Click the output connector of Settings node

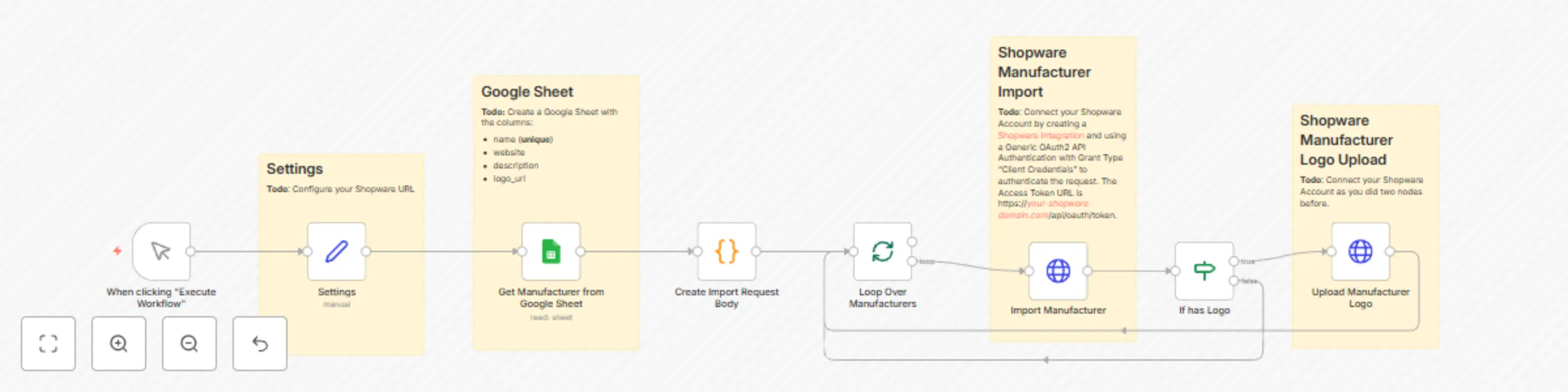pos(366,252)
